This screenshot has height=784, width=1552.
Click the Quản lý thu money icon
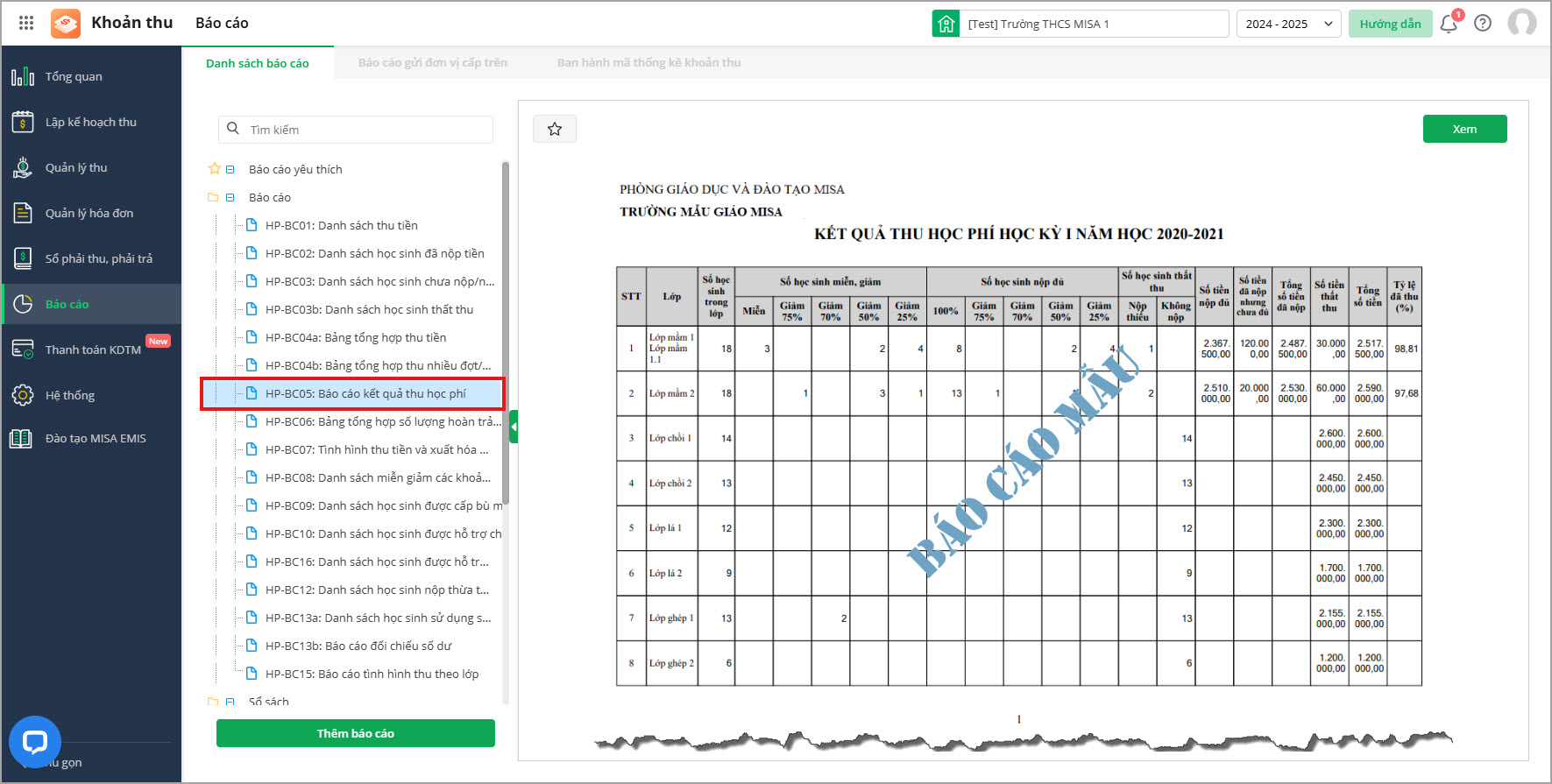(23, 167)
